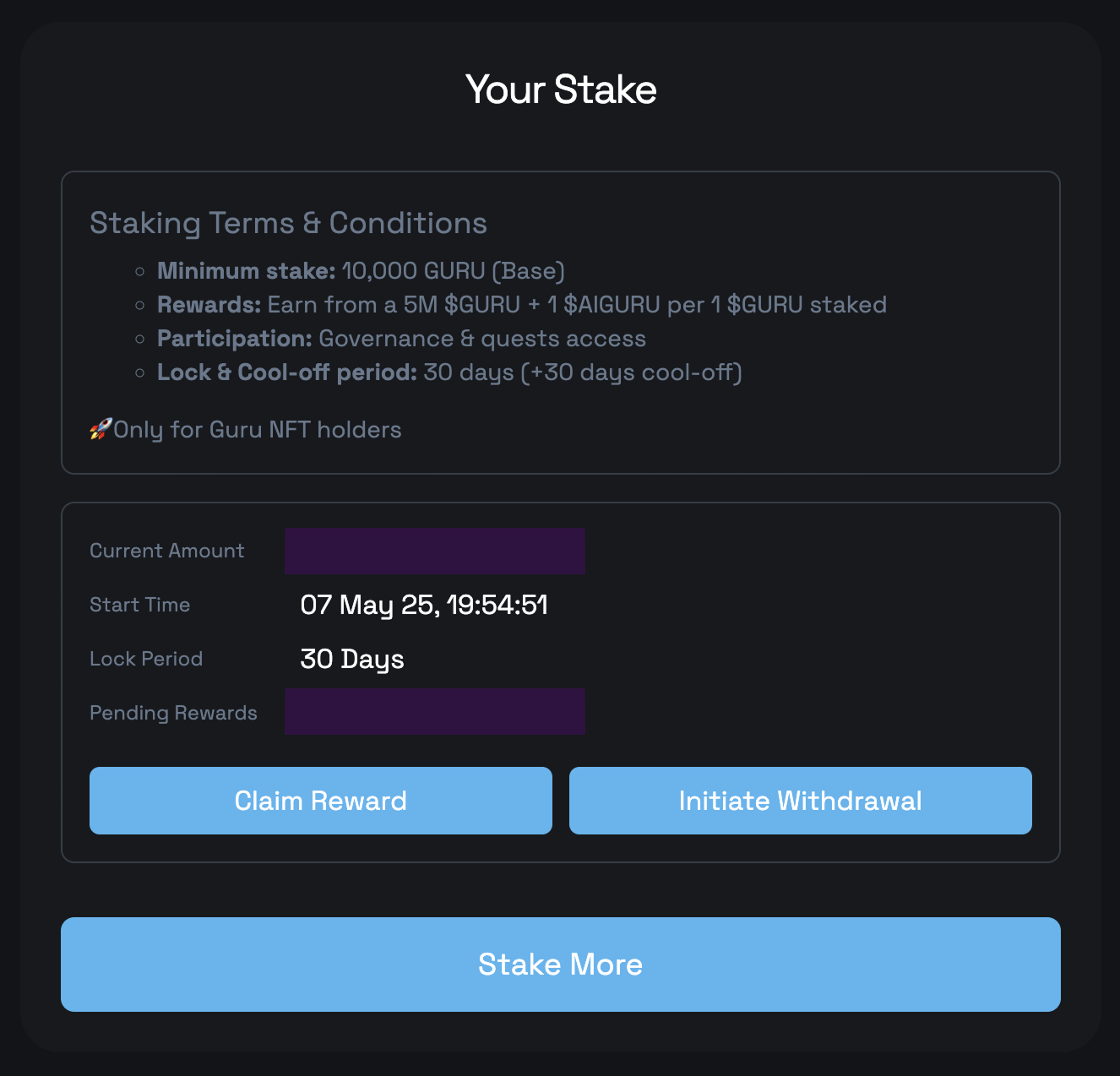The width and height of the screenshot is (1120, 1076).
Task: Click the redacted Pending Rewards value
Action: click(x=435, y=711)
